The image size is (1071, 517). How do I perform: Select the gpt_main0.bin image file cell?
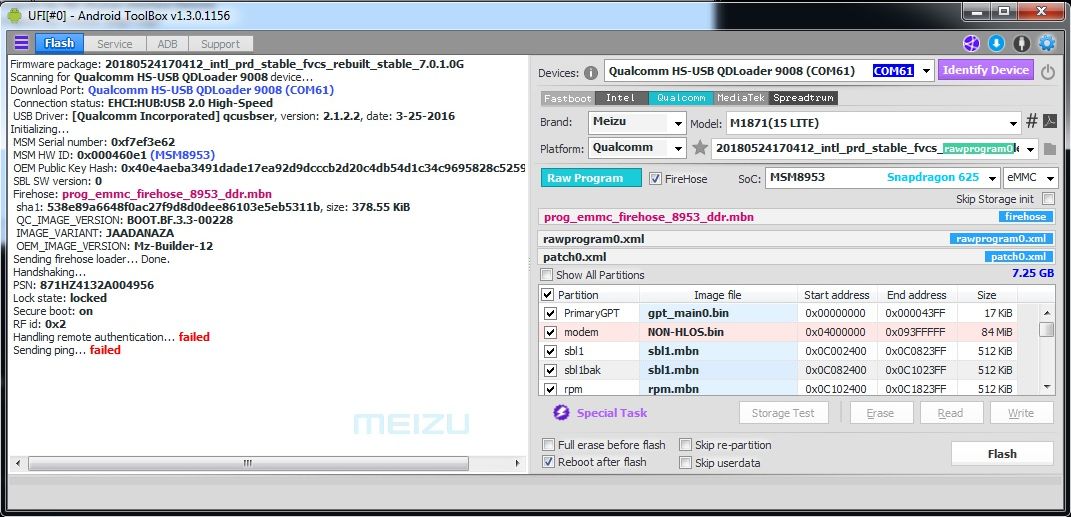pyautogui.click(x=719, y=313)
